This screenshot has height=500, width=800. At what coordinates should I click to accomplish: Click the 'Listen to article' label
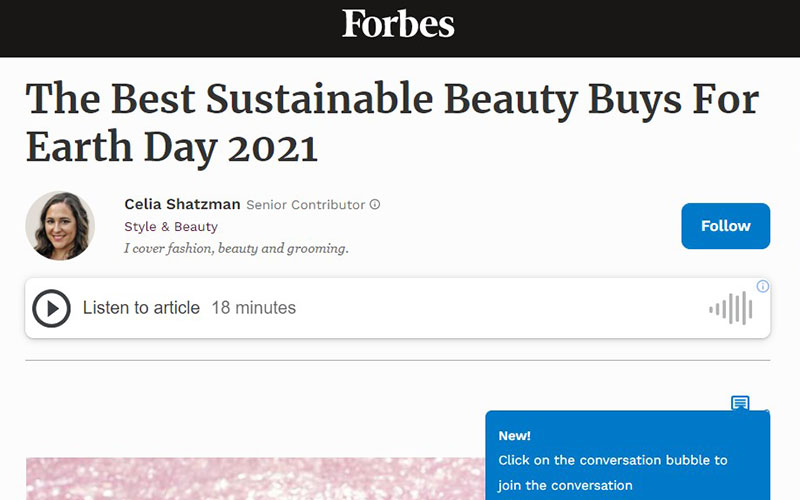tap(141, 308)
